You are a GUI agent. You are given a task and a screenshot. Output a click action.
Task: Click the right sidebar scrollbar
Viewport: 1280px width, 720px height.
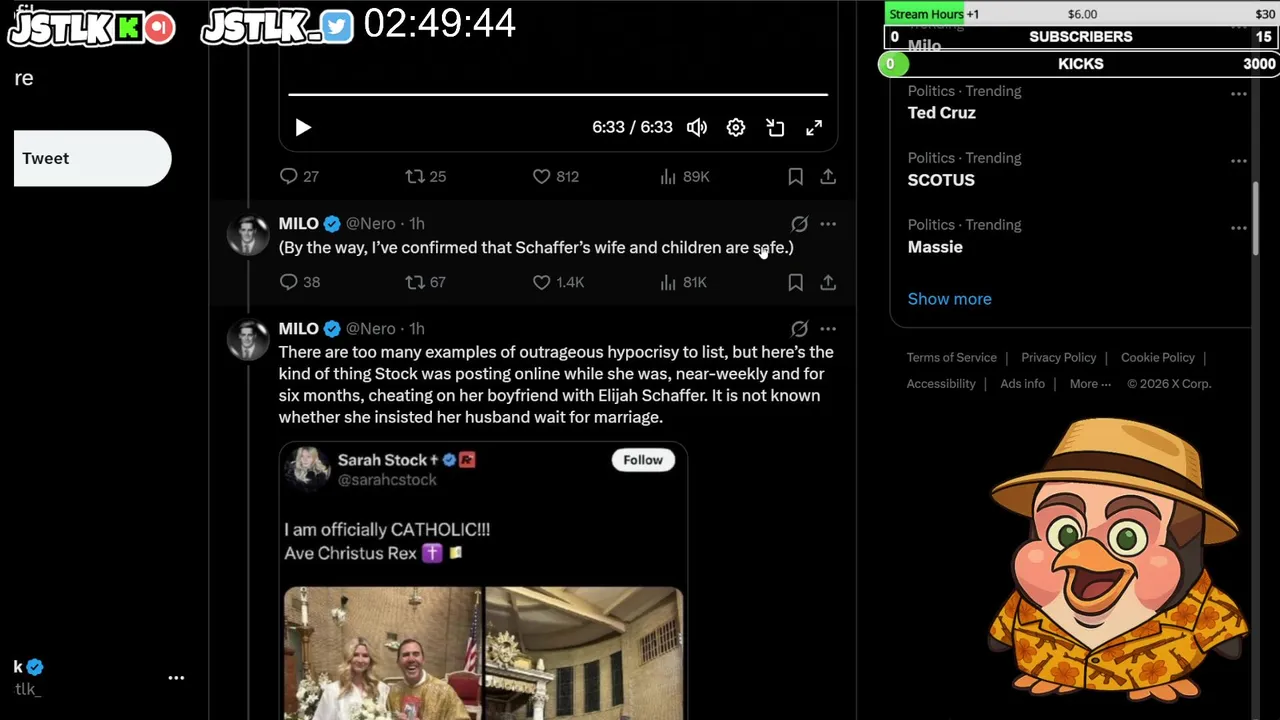1258,220
